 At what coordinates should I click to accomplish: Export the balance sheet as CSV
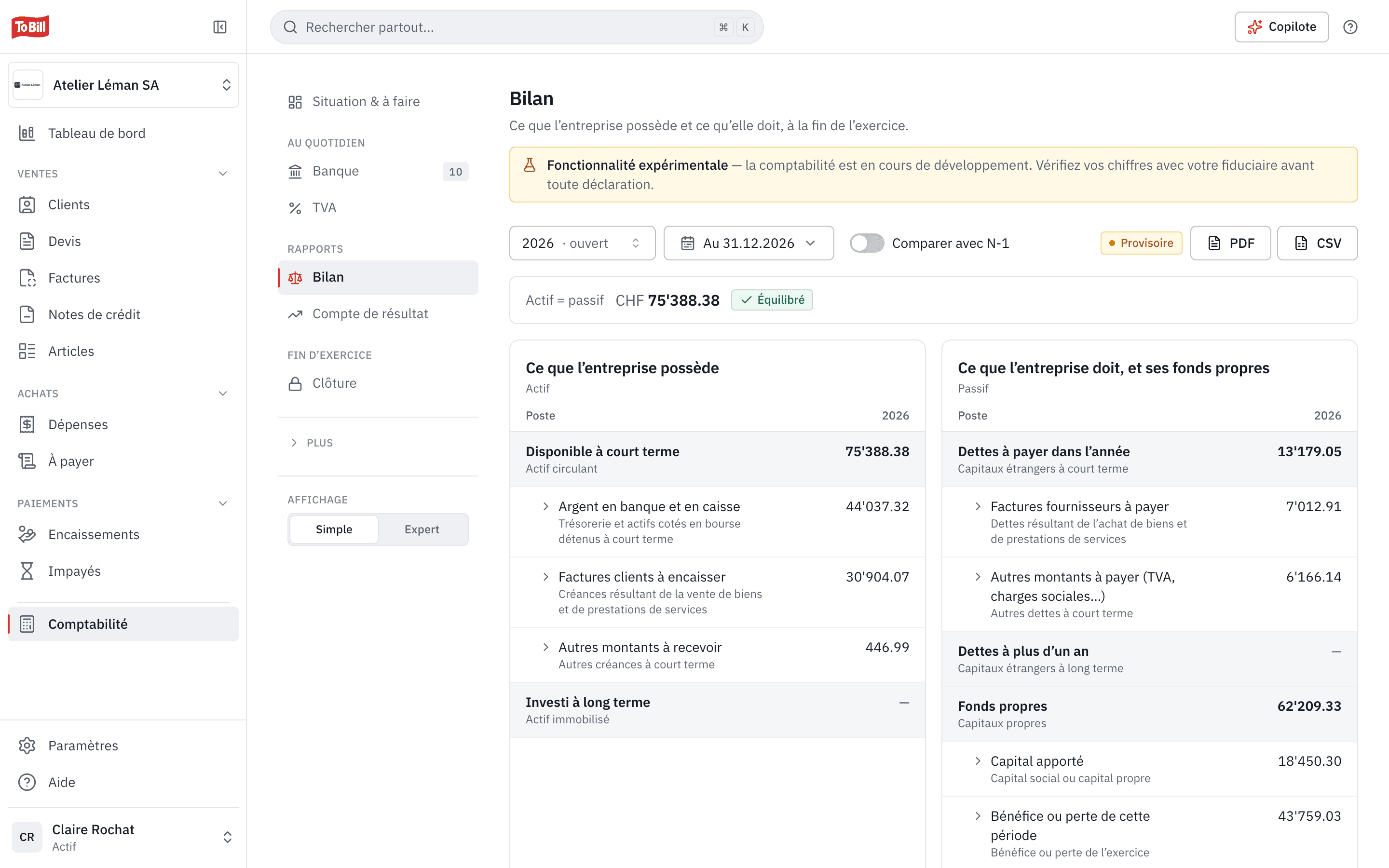coord(1317,244)
